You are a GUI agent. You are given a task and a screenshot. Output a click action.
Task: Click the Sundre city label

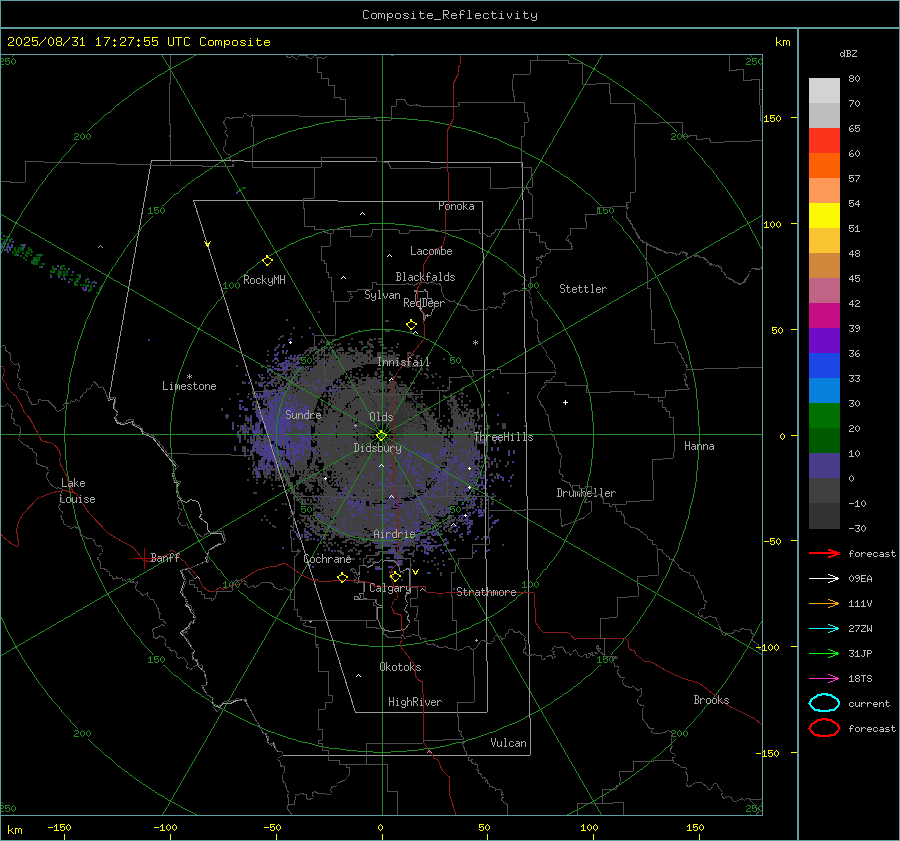tap(303, 414)
